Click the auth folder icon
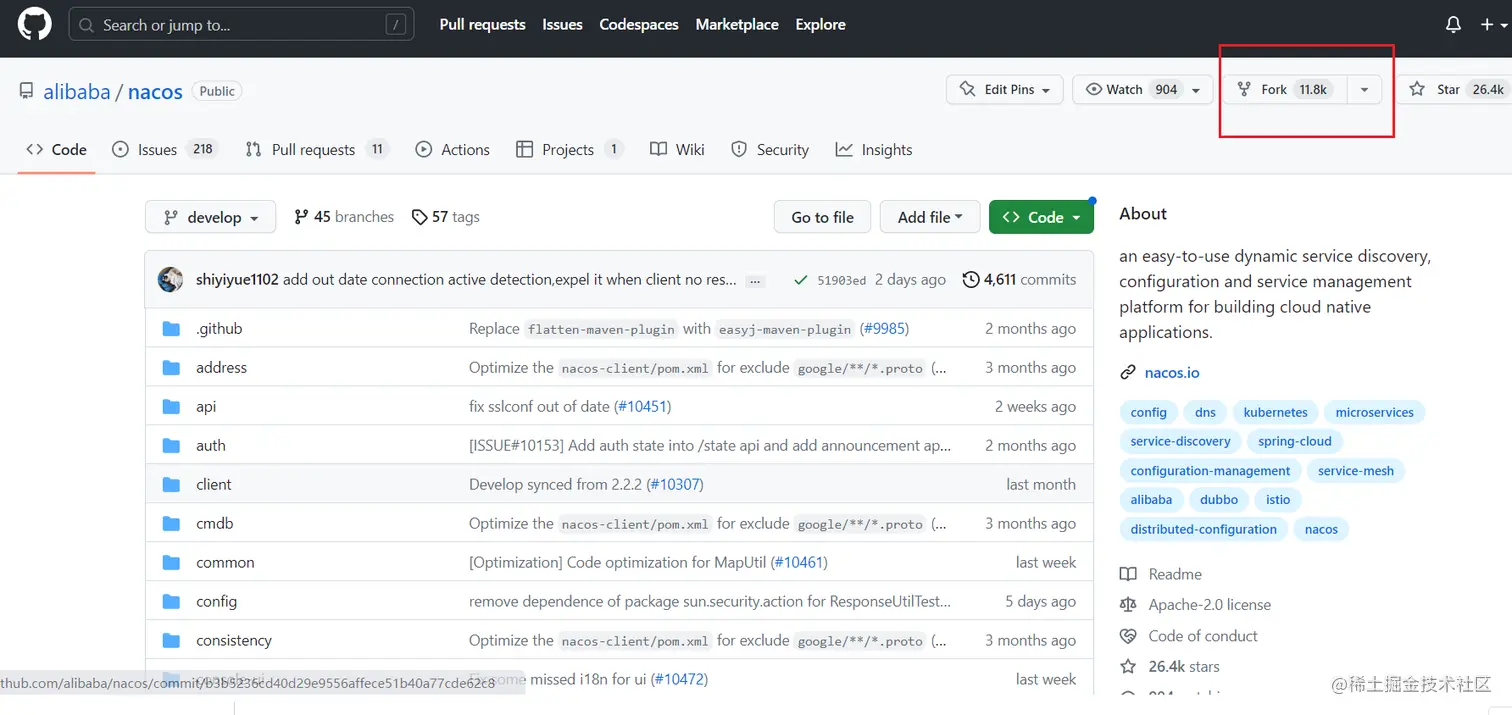This screenshot has width=1512, height=715. pyautogui.click(x=171, y=445)
